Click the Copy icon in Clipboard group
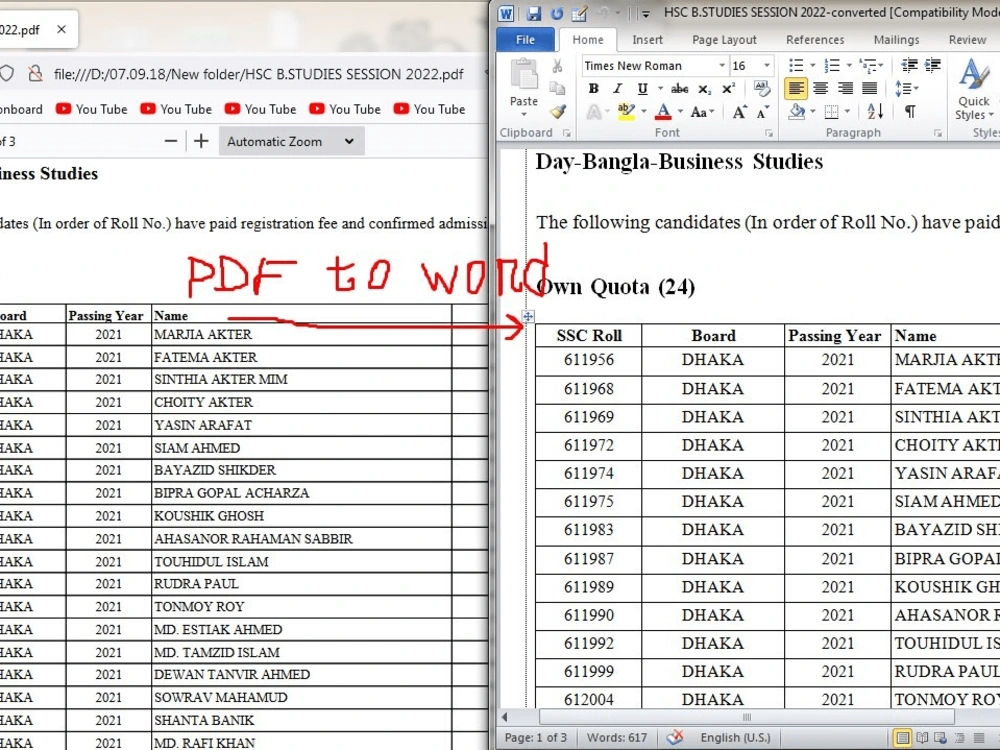The width and height of the screenshot is (1000, 750). tap(557, 88)
